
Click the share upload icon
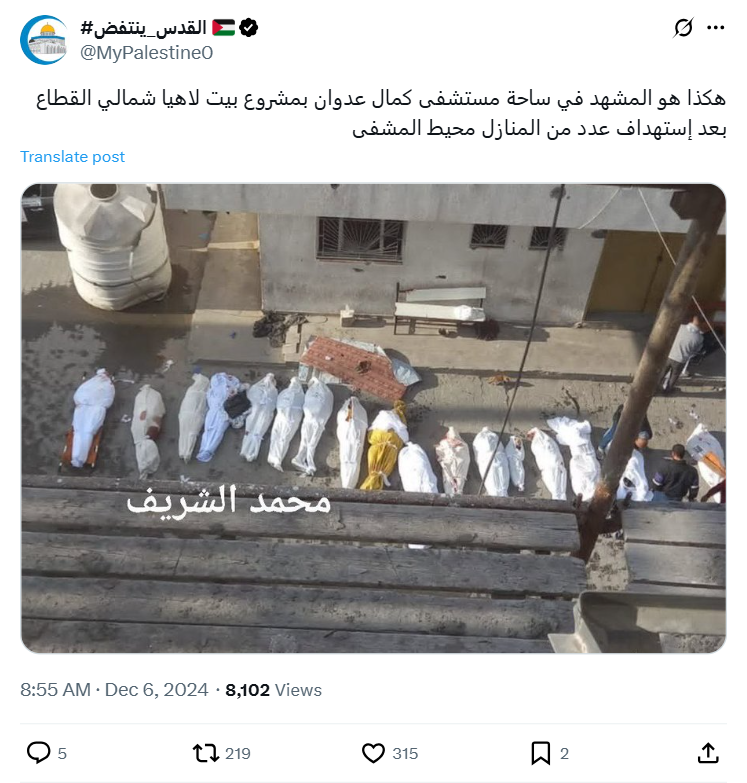pyautogui.click(x=708, y=753)
